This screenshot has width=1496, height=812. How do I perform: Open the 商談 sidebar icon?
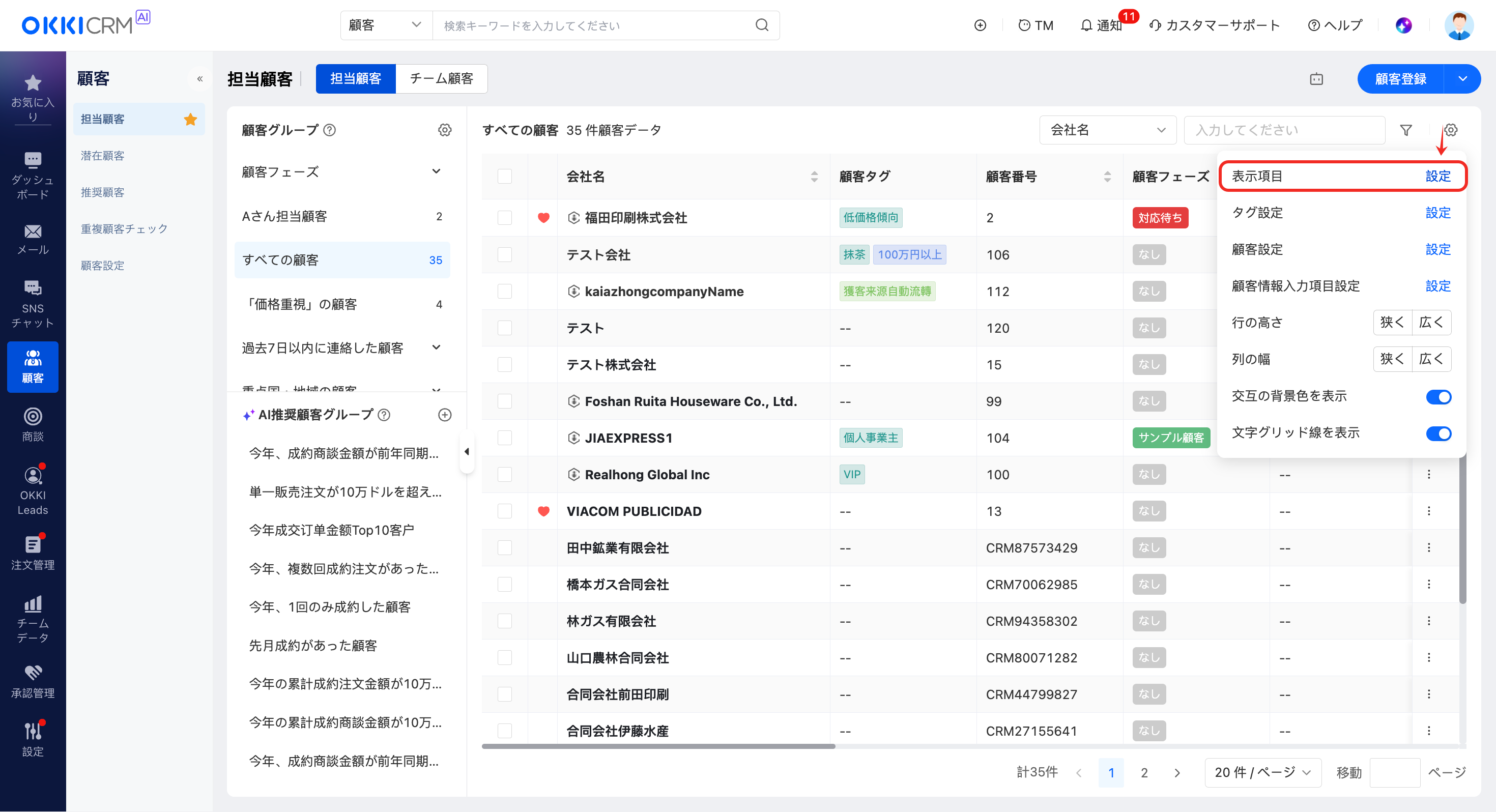pos(33,425)
